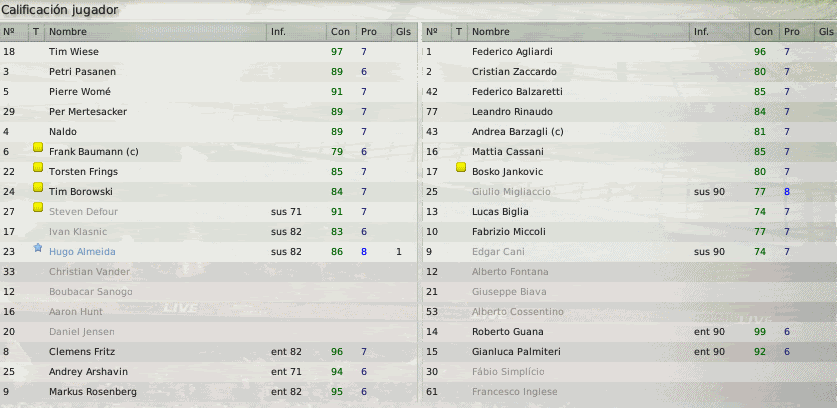Sort left table by Gls column
837x408 pixels.
pyautogui.click(x=404, y=32)
